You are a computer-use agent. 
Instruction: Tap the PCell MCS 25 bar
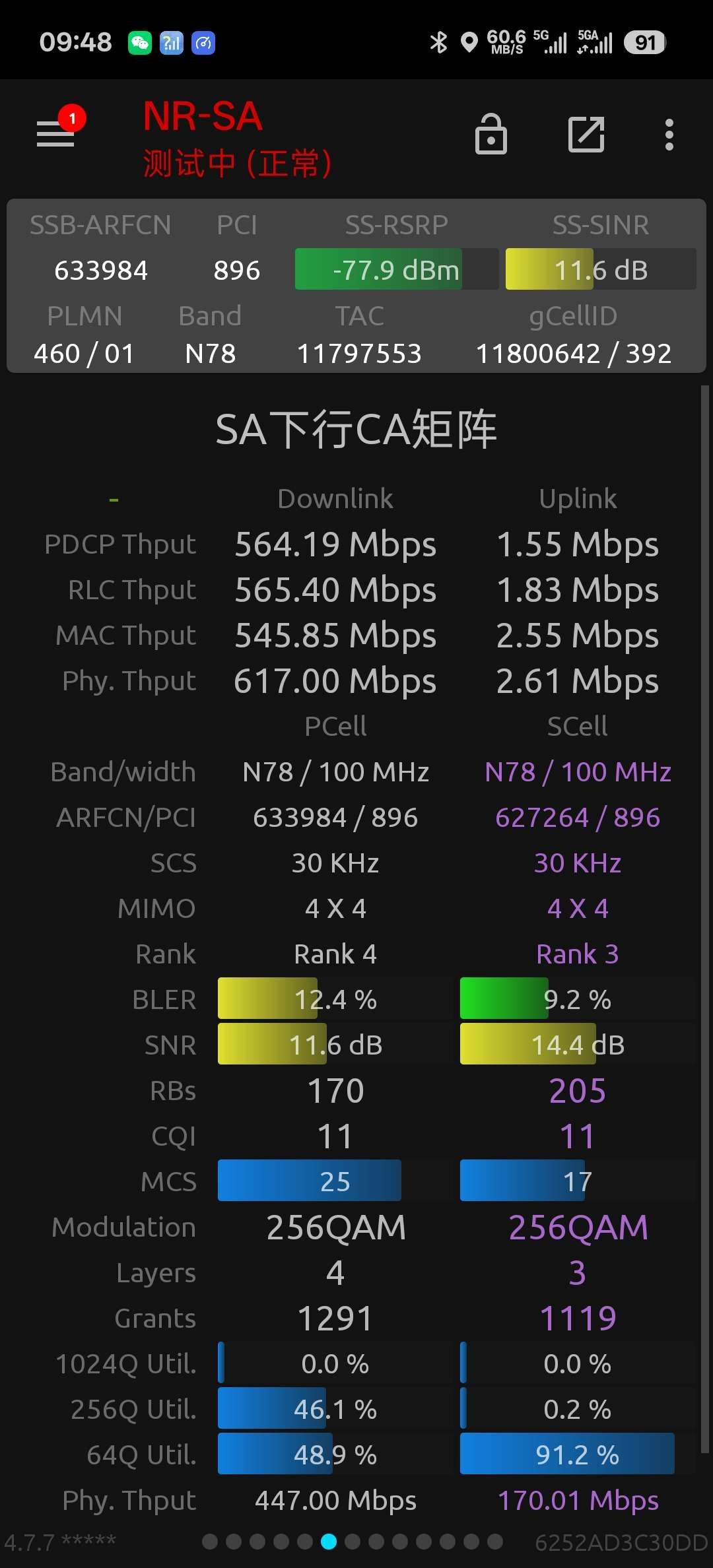click(335, 1181)
